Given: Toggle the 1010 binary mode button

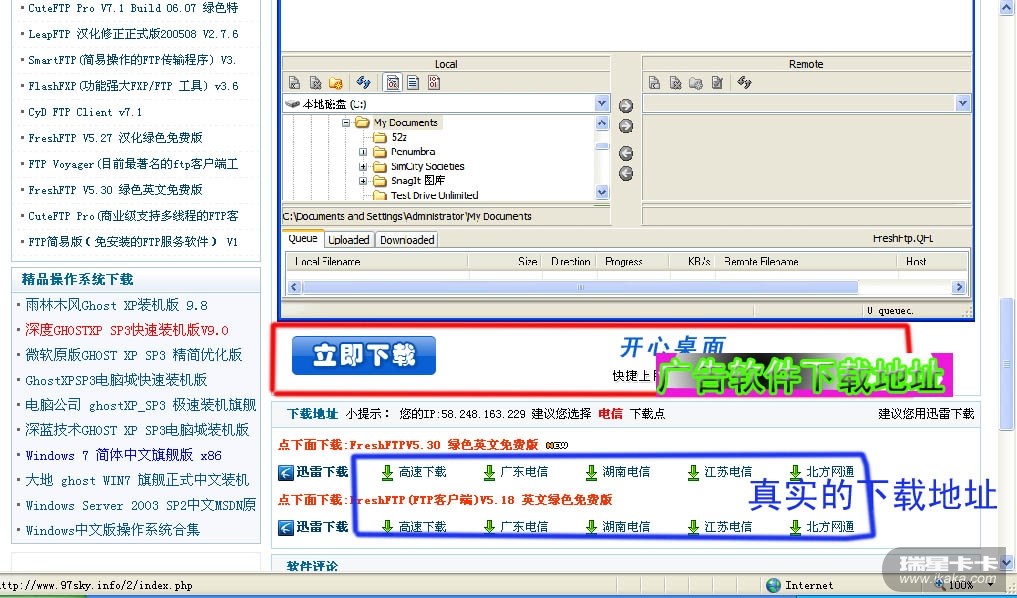Looking at the screenshot, I should click(434, 82).
